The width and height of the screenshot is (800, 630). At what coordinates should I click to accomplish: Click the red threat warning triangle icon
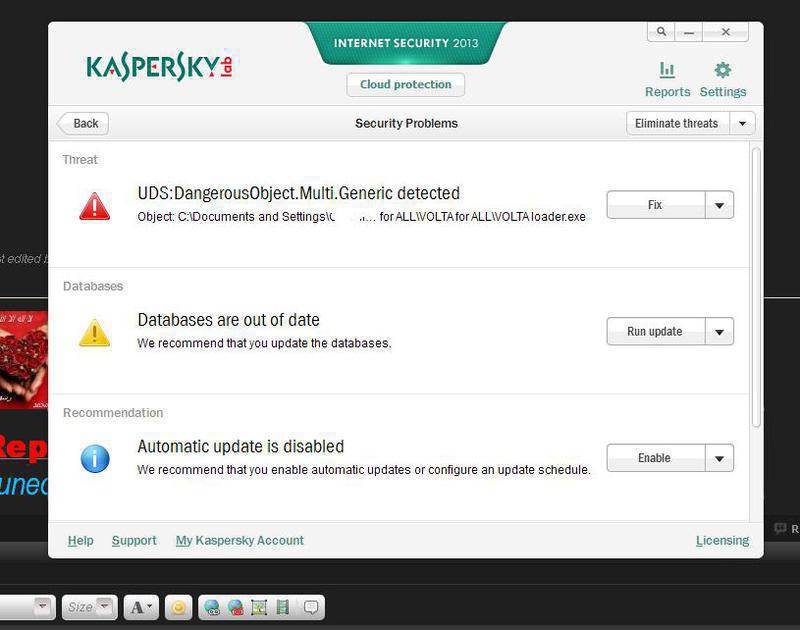pos(94,206)
